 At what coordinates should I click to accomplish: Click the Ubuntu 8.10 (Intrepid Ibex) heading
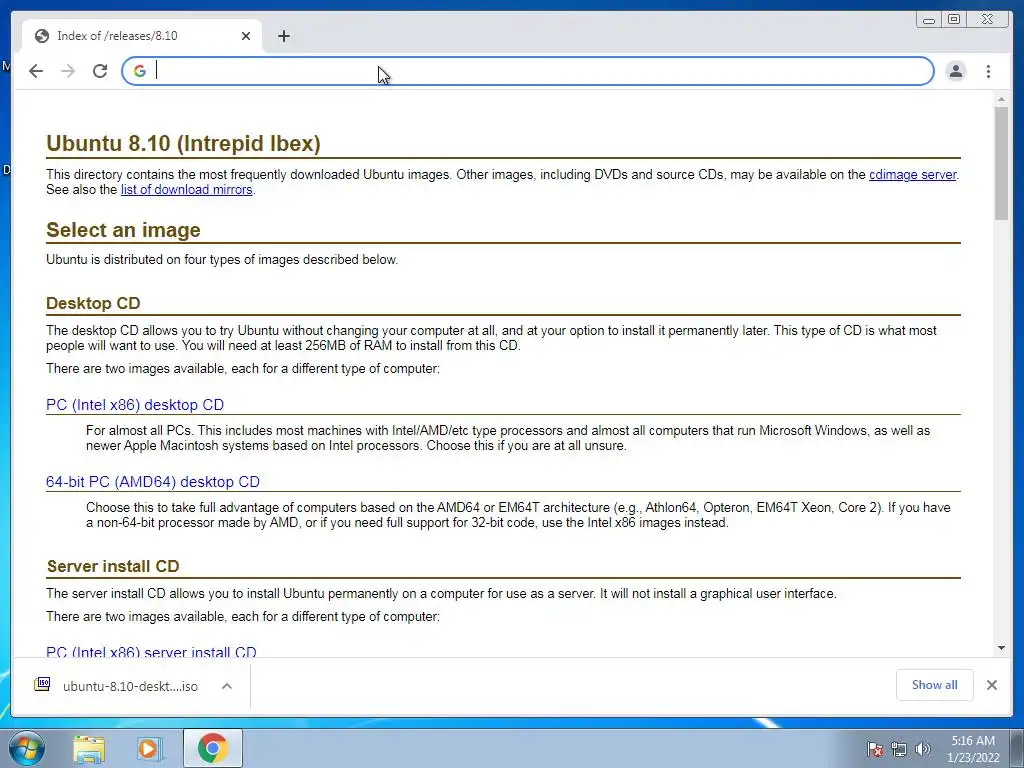pyautogui.click(x=183, y=143)
